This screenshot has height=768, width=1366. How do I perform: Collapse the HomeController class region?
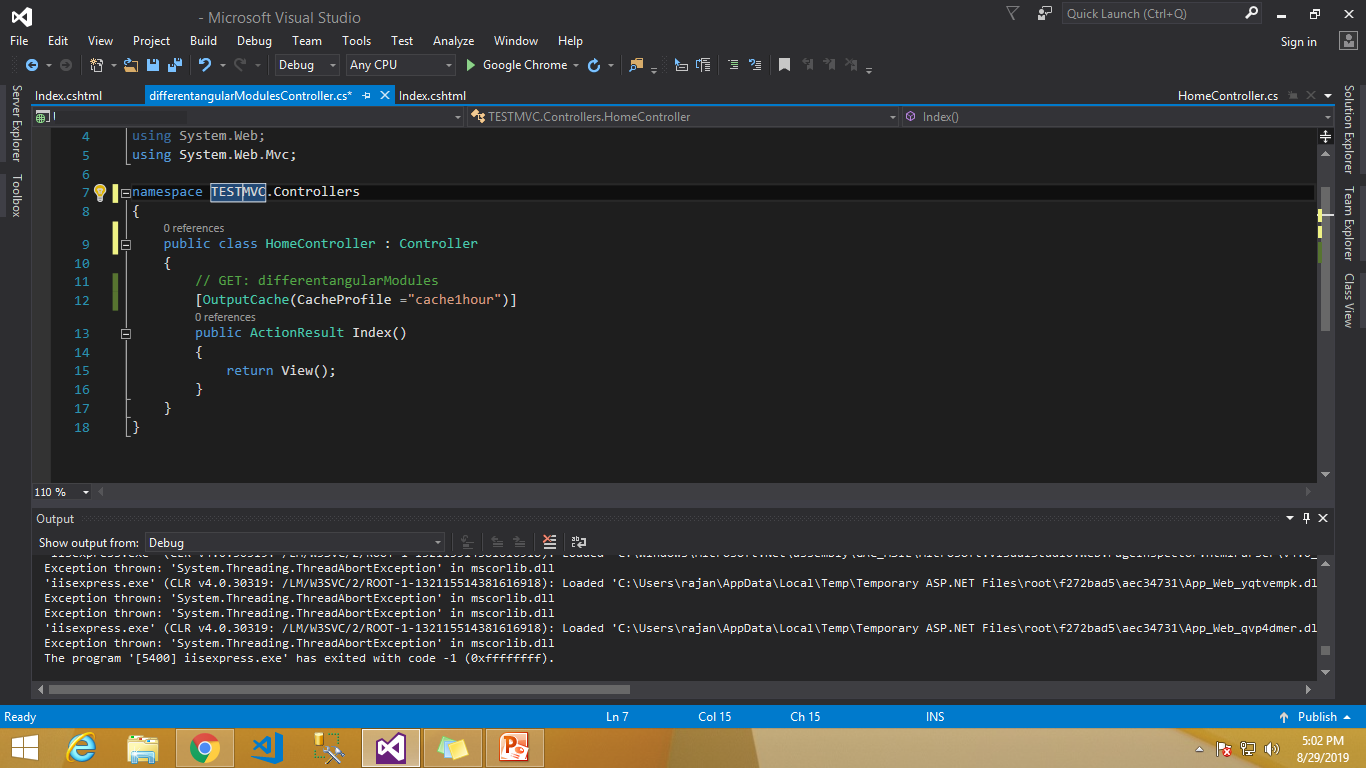(126, 243)
